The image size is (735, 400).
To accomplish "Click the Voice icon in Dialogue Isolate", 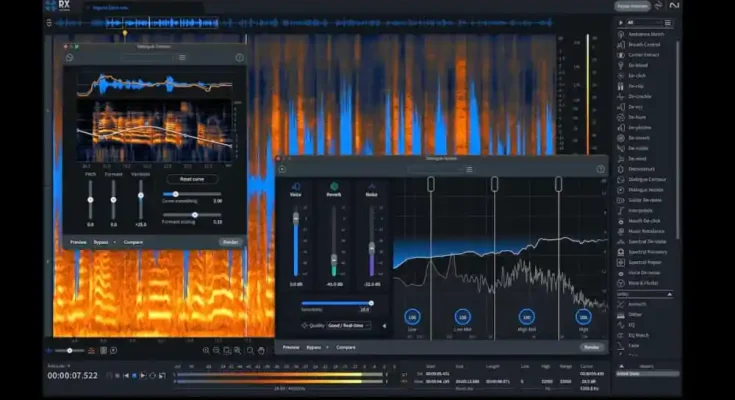I will (x=296, y=186).
